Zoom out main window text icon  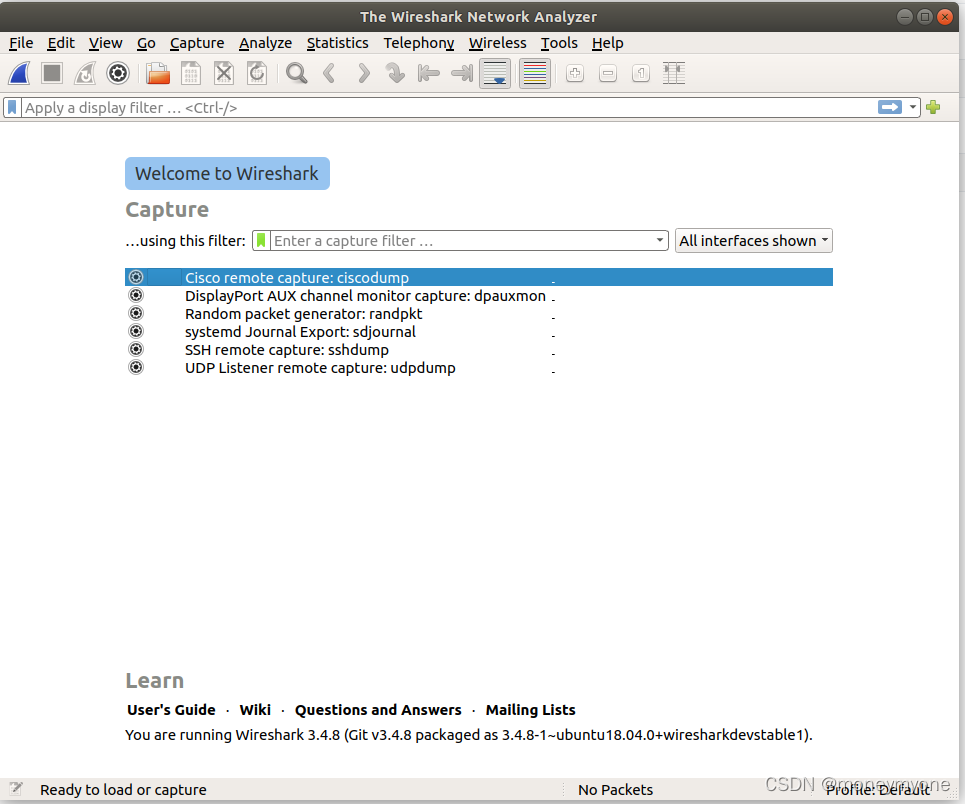[x=608, y=73]
